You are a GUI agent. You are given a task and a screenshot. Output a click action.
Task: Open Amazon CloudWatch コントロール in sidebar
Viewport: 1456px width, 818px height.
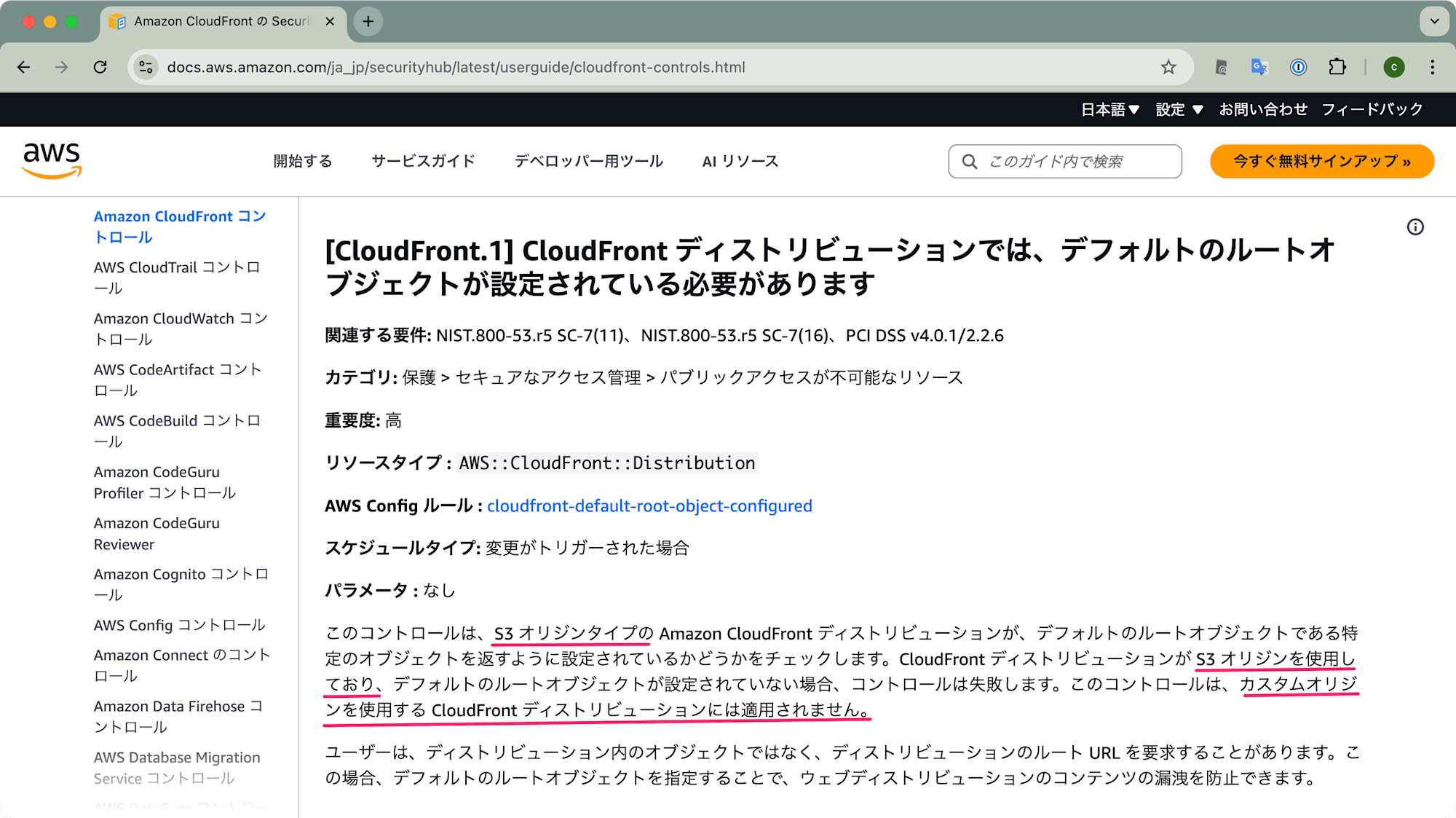(x=181, y=329)
